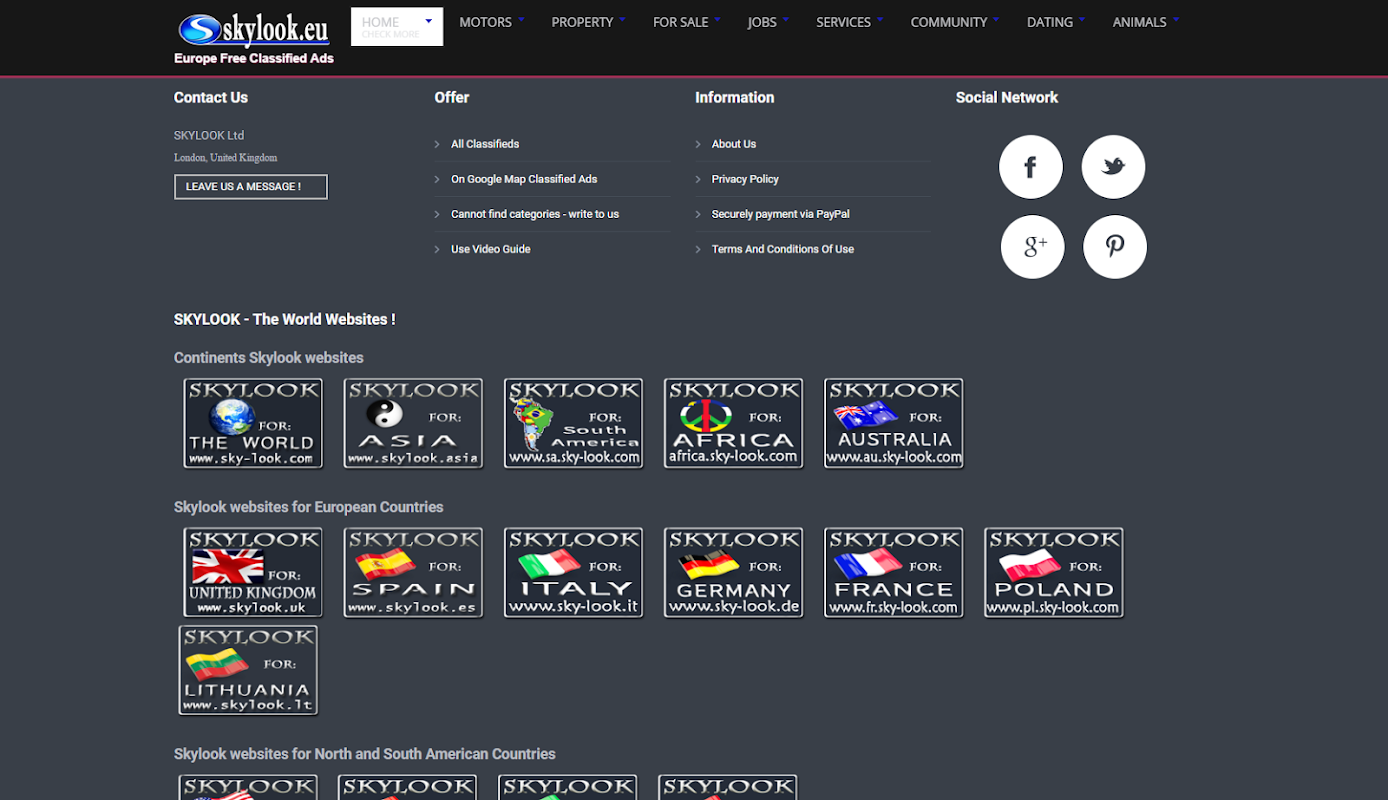Open the Twitter bird icon

tap(1113, 167)
